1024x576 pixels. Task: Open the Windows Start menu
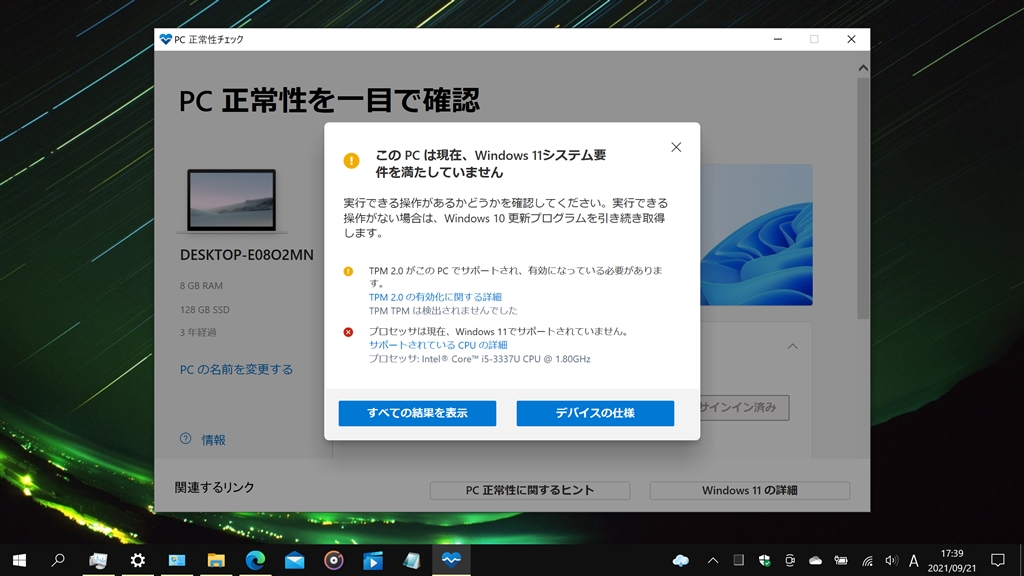pos(19,560)
